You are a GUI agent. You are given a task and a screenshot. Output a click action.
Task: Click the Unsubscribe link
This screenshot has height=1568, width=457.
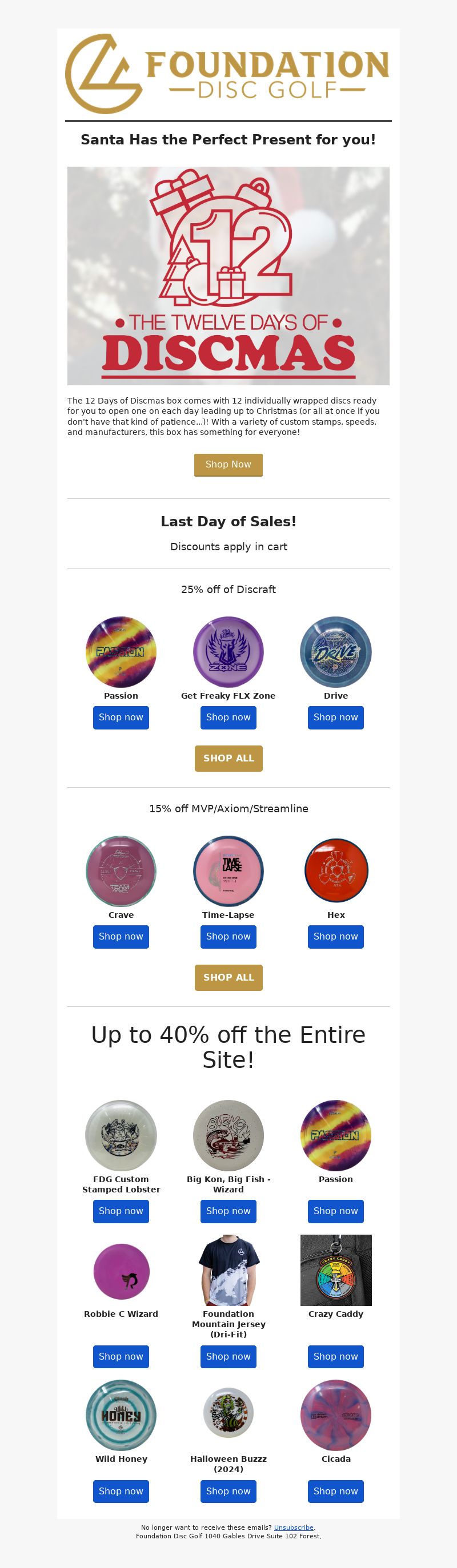point(294,1527)
